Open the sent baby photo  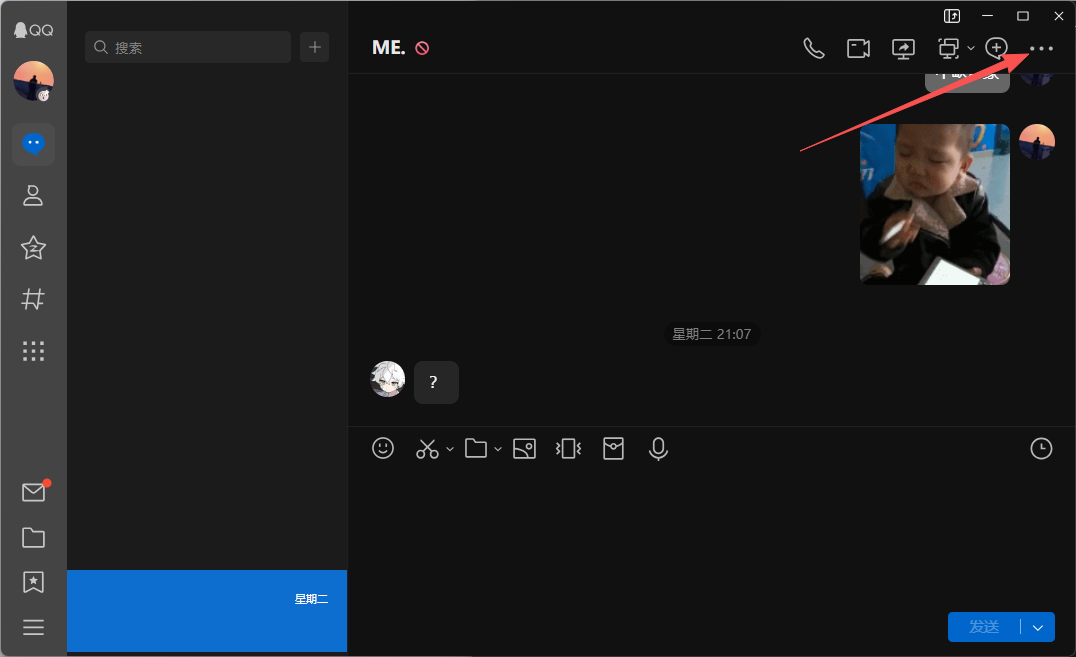pos(935,204)
